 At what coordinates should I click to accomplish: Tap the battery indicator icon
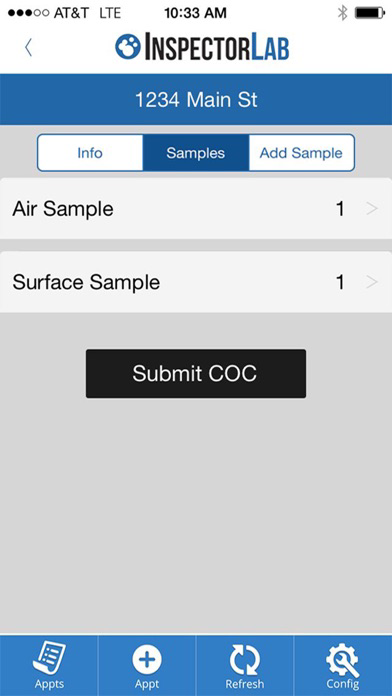point(369,13)
